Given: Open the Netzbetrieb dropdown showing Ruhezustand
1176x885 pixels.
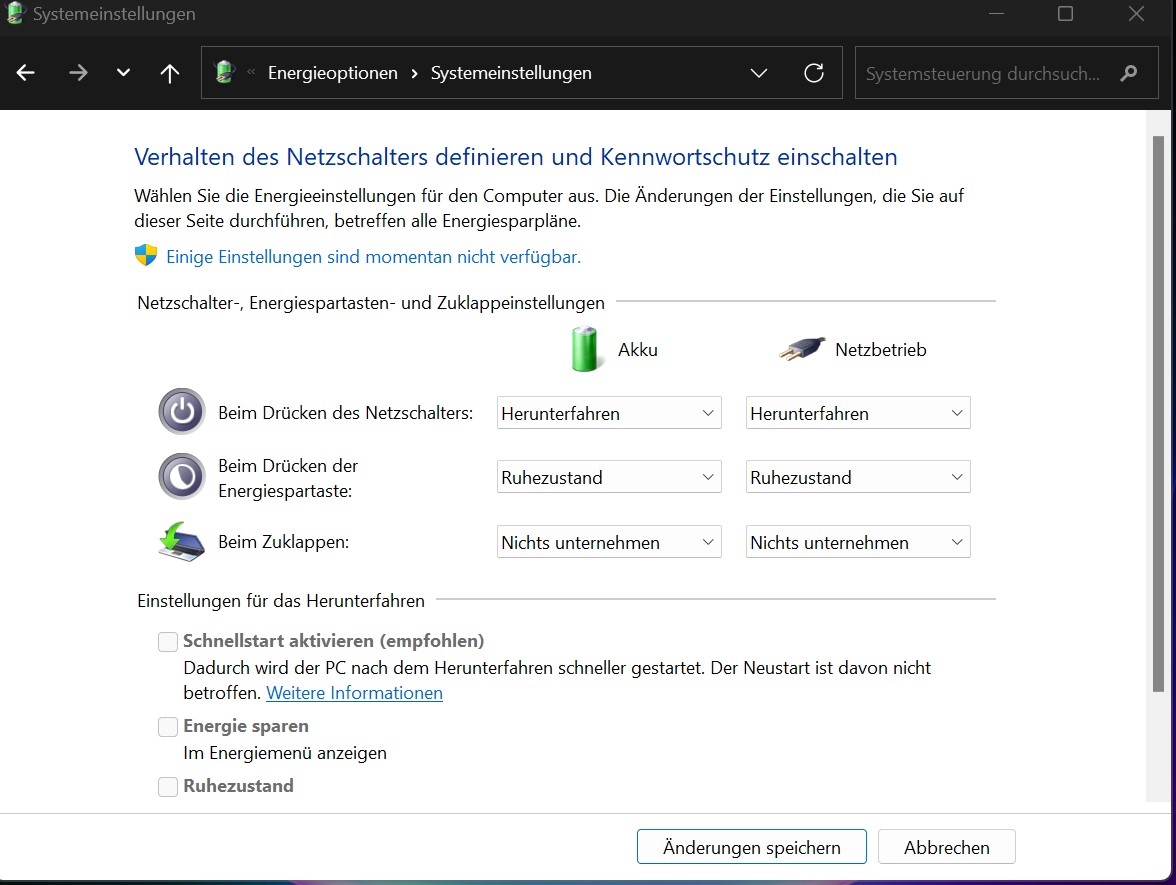Looking at the screenshot, I should coord(857,477).
